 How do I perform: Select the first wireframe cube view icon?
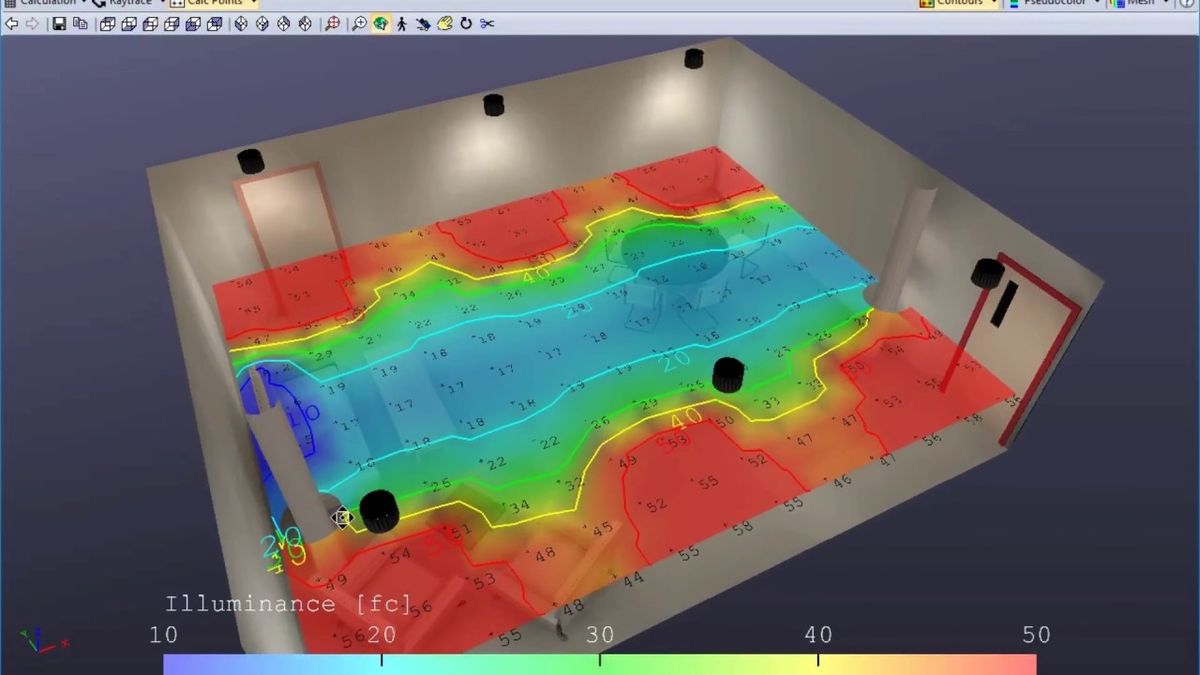point(106,24)
